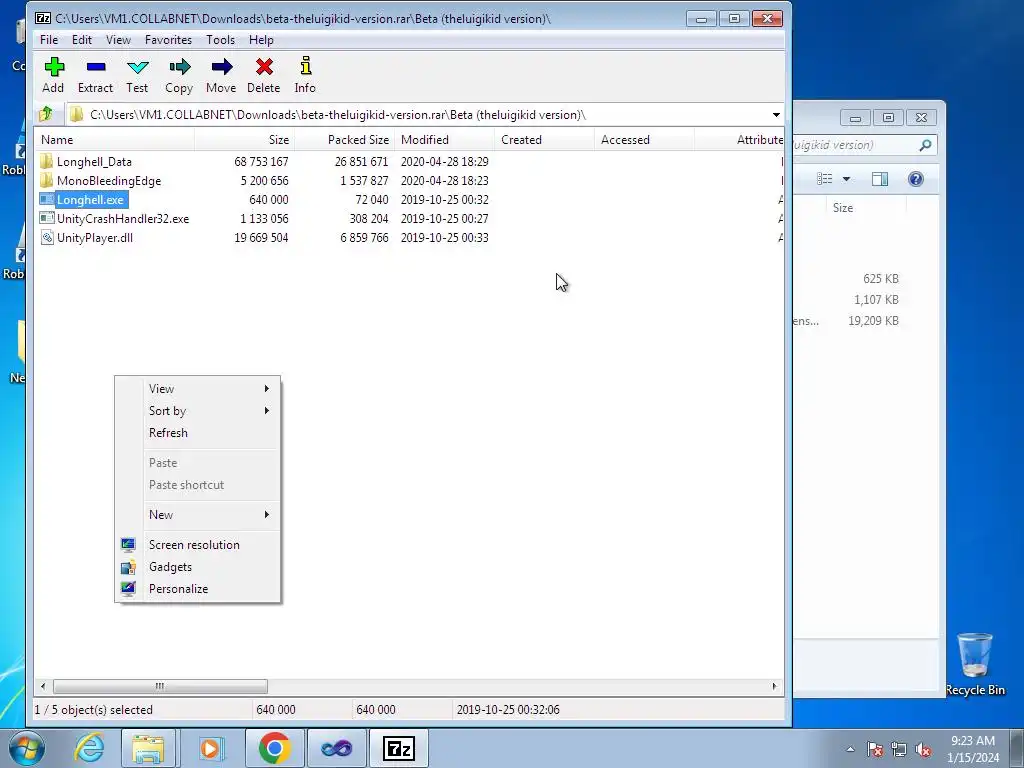
Task: Click the right arrow of horizontal scrollbar
Action: pos(774,686)
